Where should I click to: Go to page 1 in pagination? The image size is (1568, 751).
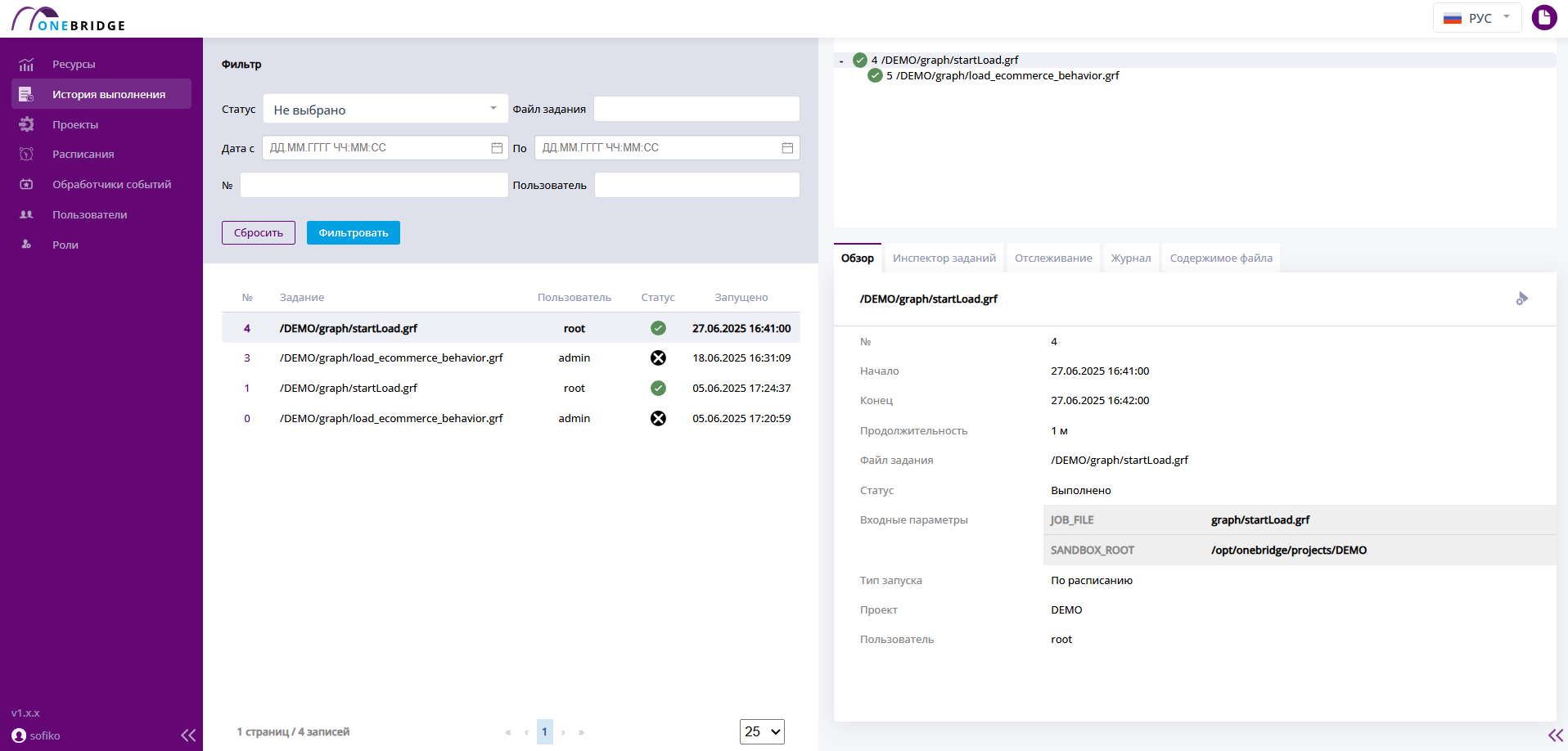point(545,731)
